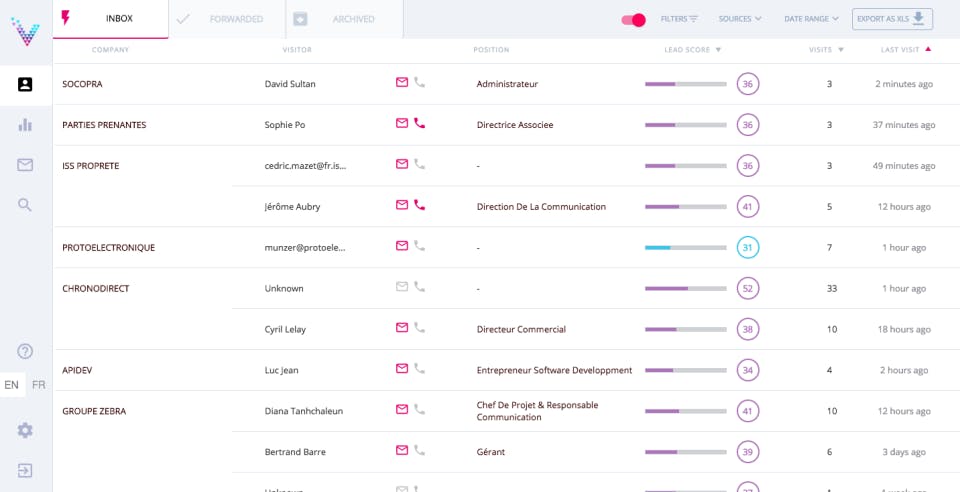Screen dimensions: 960x492
Task: Toggle the pink switch in the top bar
Action: (633, 19)
